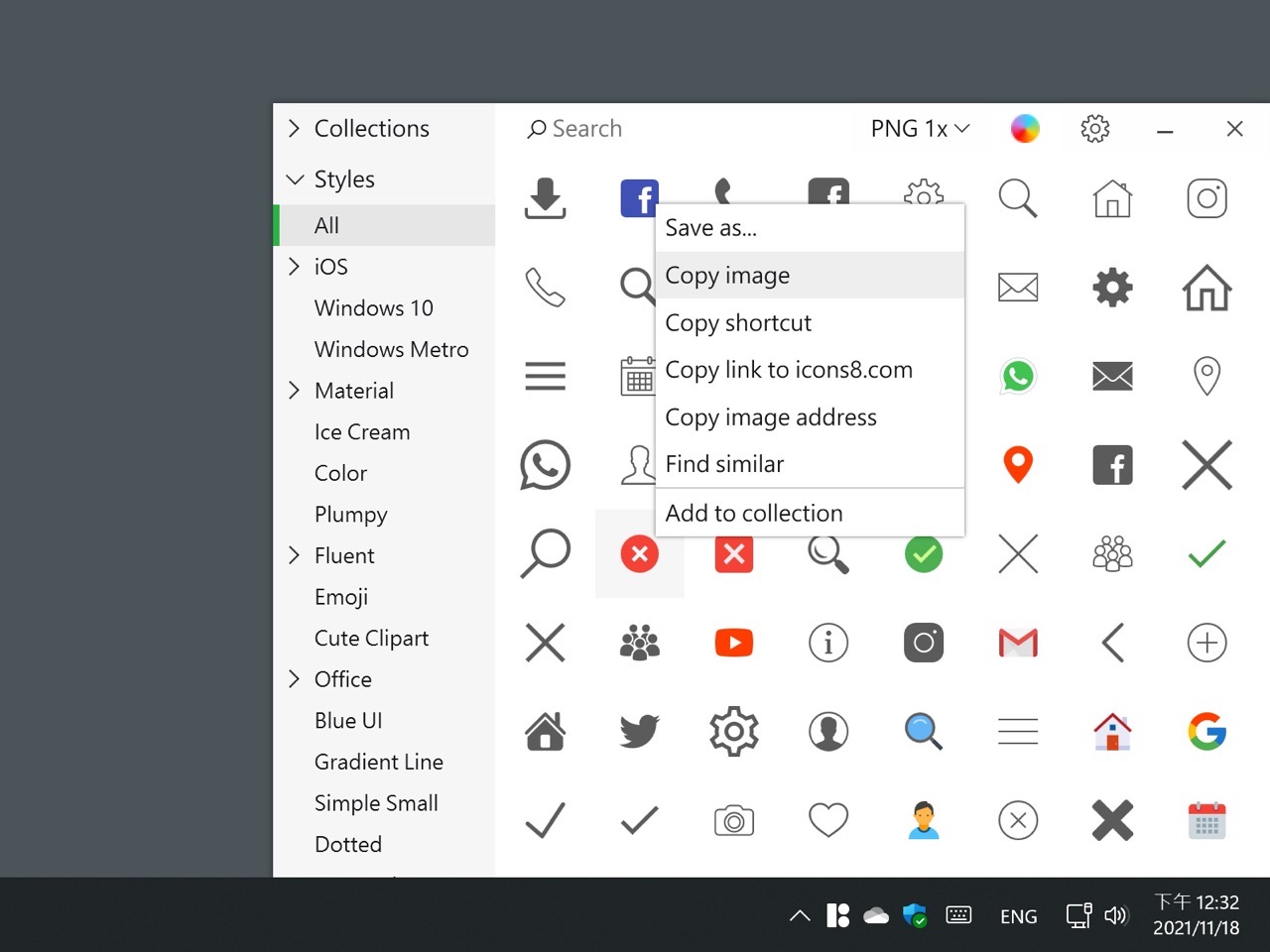Select the user in circle icon
The image size is (1270, 952).
click(x=828, y=731)
